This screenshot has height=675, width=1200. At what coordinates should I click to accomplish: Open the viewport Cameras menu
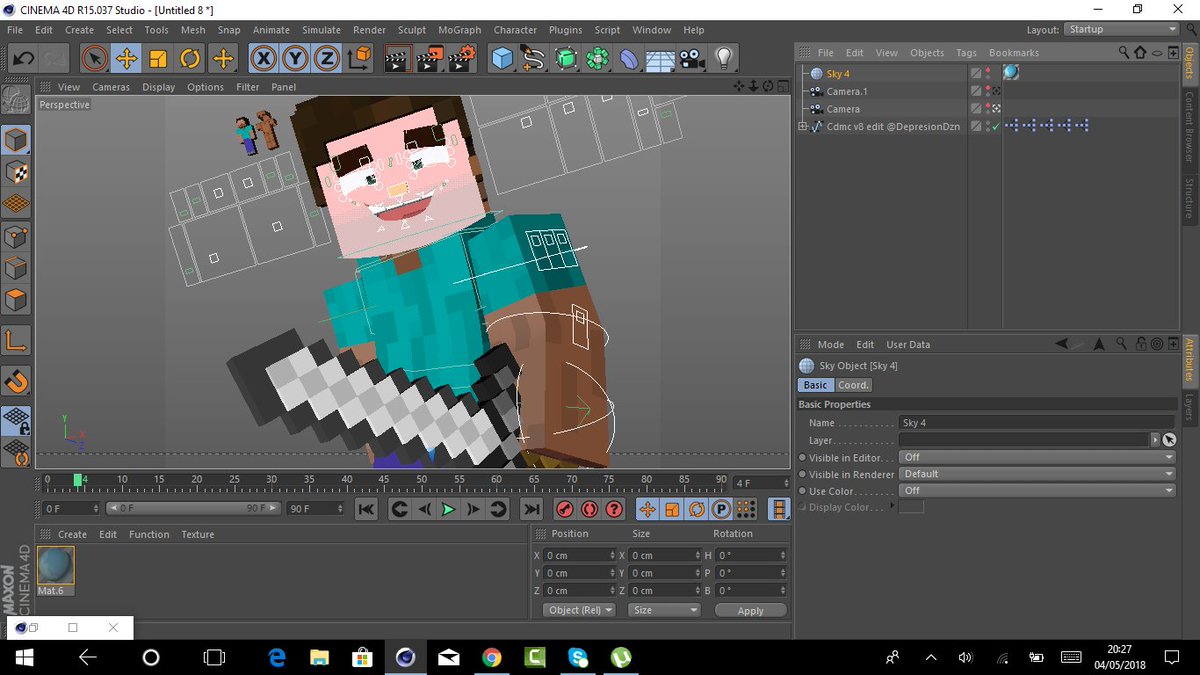tap(111, 87)
